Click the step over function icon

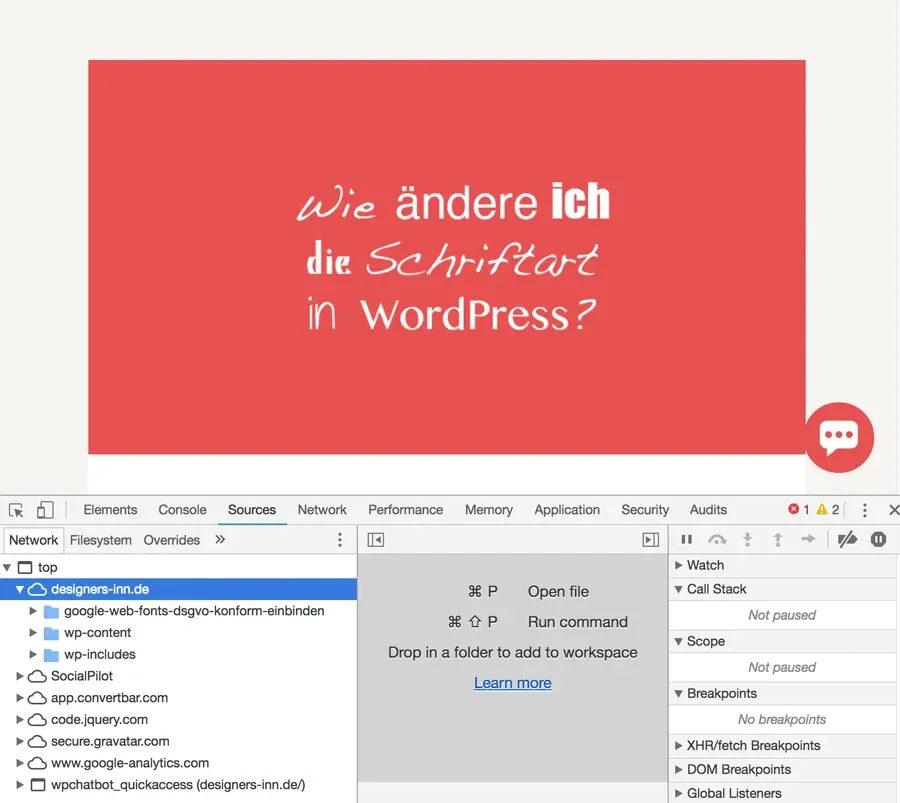[x=717, y=540]
